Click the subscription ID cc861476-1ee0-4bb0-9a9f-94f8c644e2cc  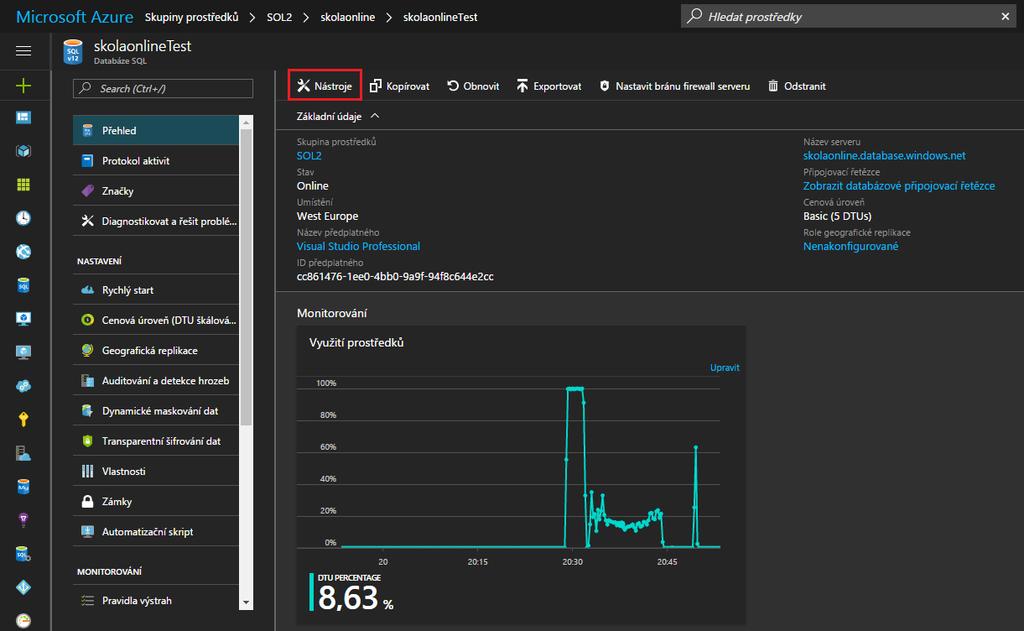(x=395, y=276)
